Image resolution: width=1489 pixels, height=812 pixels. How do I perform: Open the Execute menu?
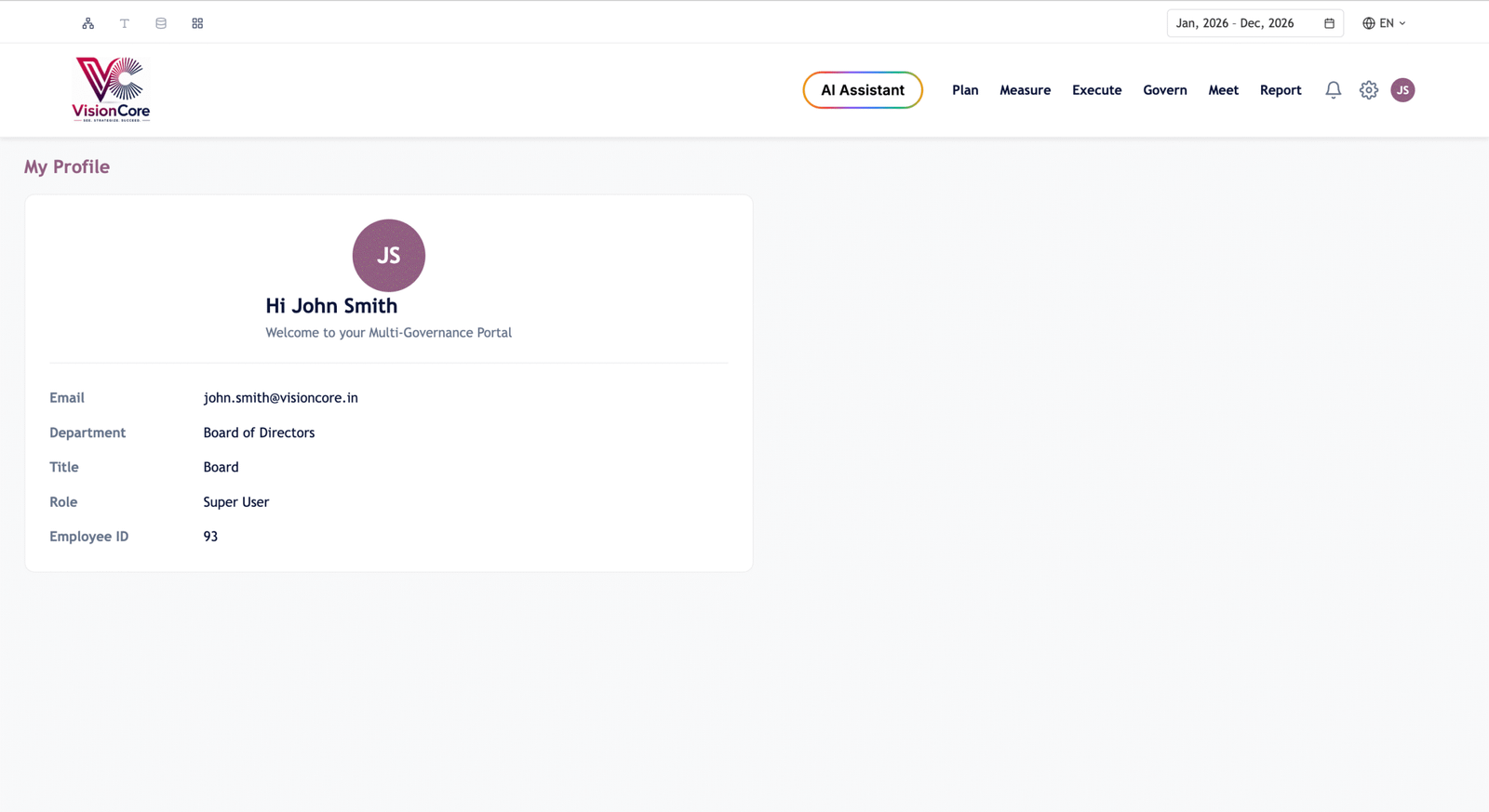pos(1096,90)
